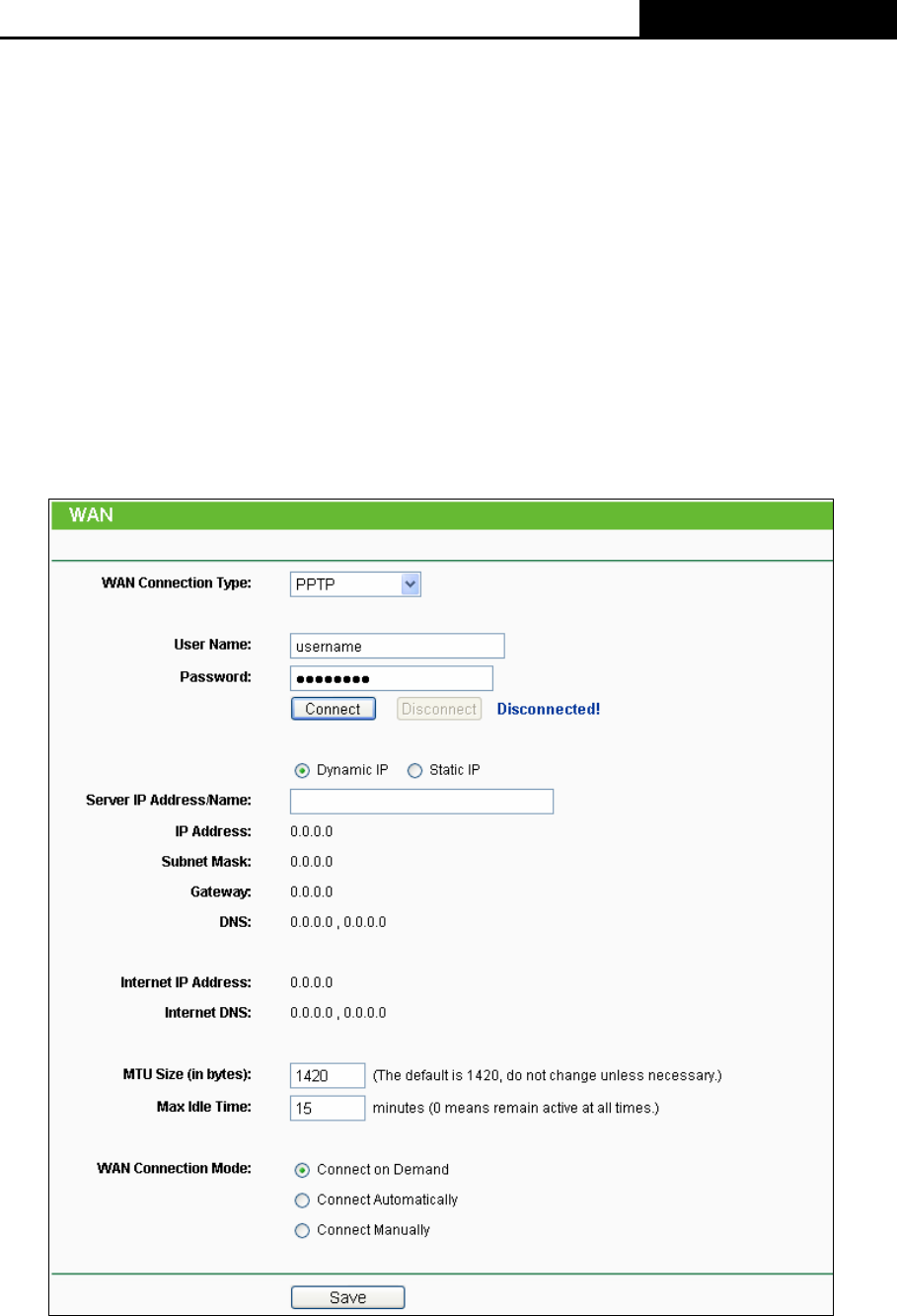Click the Connect button
This screenshot has width=897, height=1316.
click(334, 709)
